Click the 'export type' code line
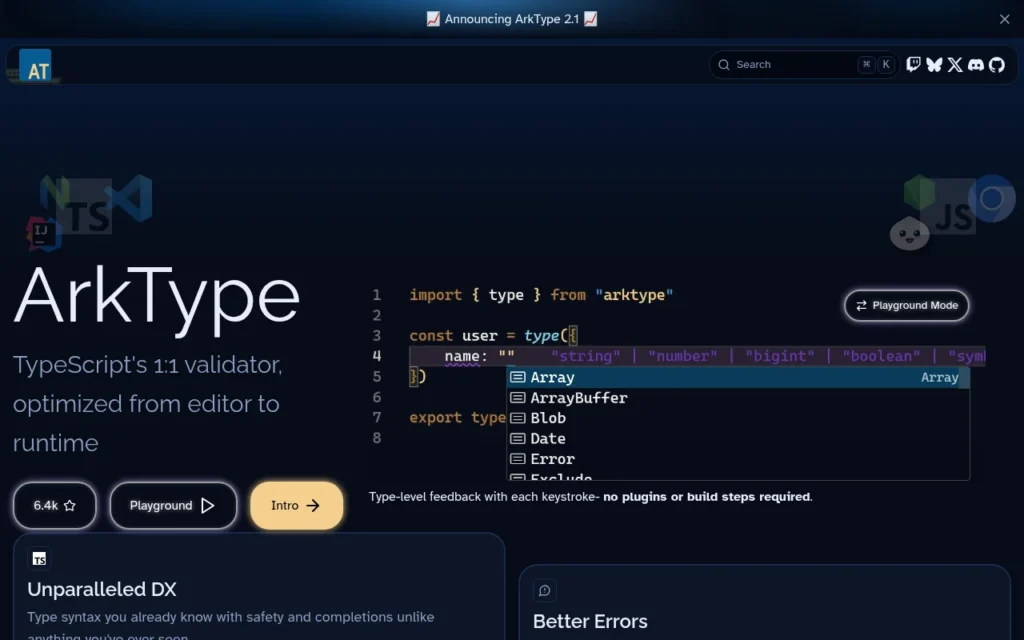 coord(458,418)
